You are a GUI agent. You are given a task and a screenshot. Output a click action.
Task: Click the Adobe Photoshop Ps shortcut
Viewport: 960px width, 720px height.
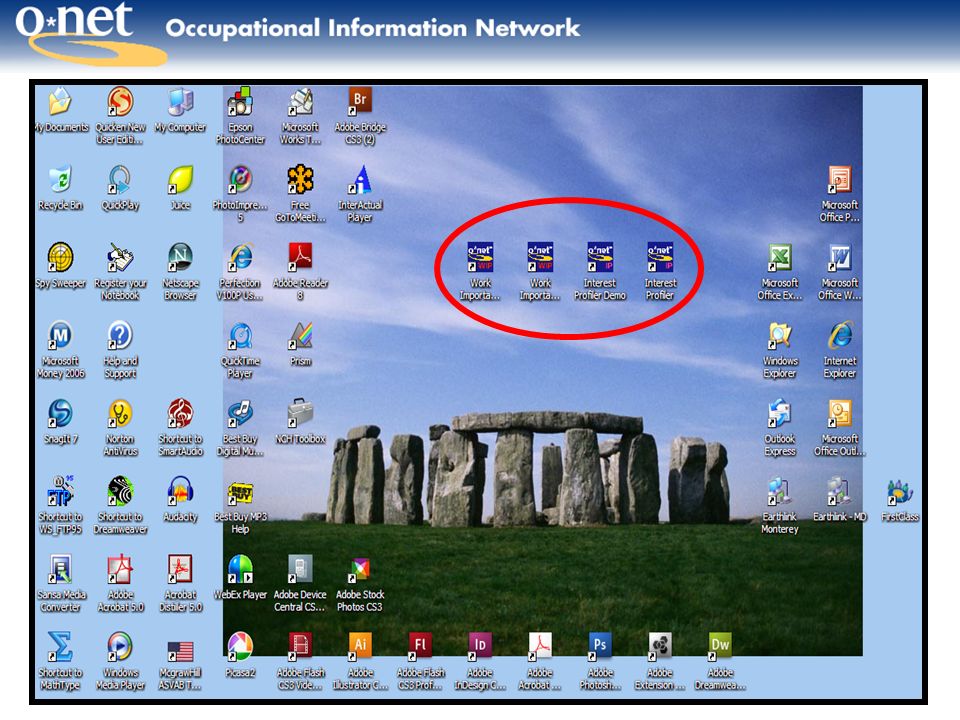point(600,647)
